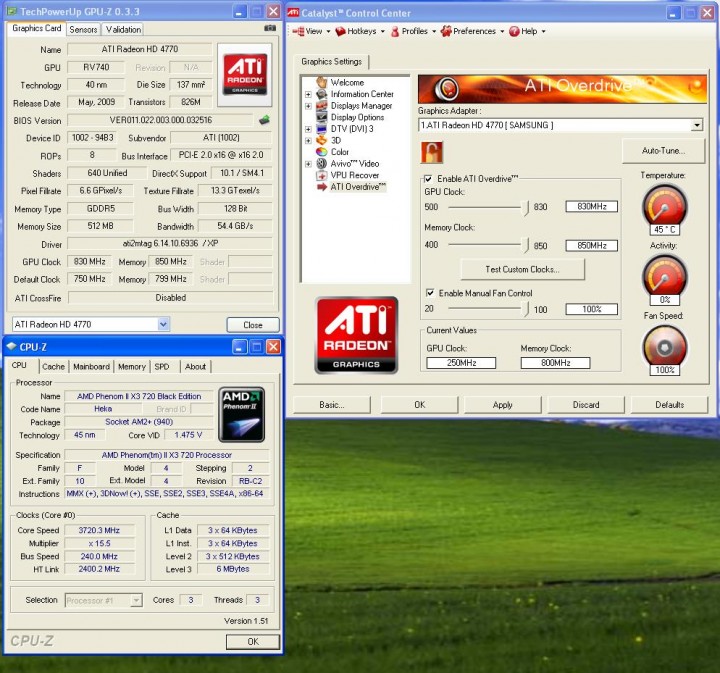Click the AMD Phenom II logo in CPU-Z
720x673 pixels.
coord(242,415)
